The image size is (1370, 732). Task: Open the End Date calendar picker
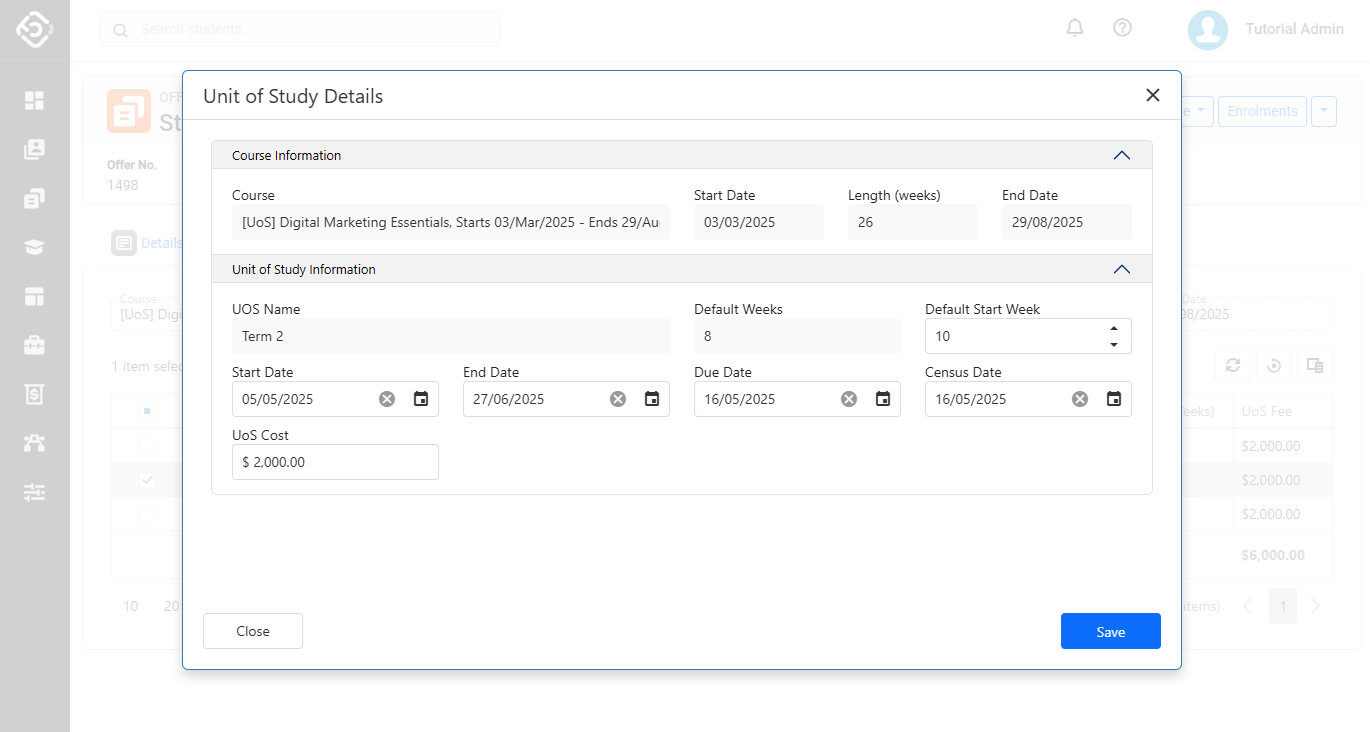coord(652,399)
